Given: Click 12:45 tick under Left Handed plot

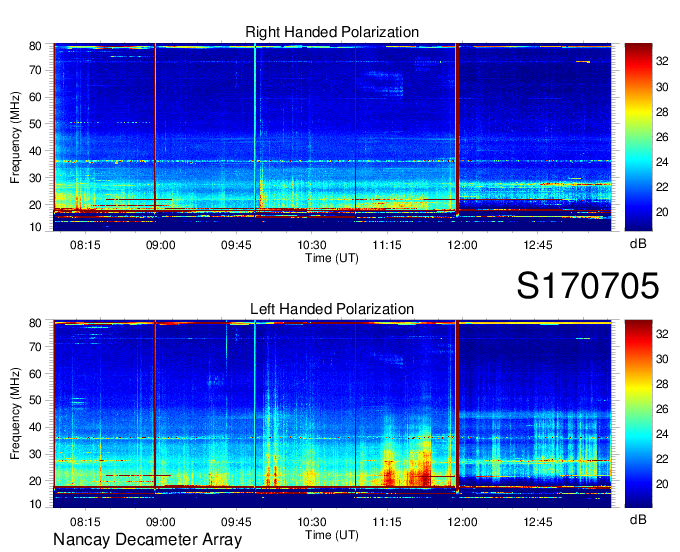Looking at the screenshot, I should click(x=538, y=522).
